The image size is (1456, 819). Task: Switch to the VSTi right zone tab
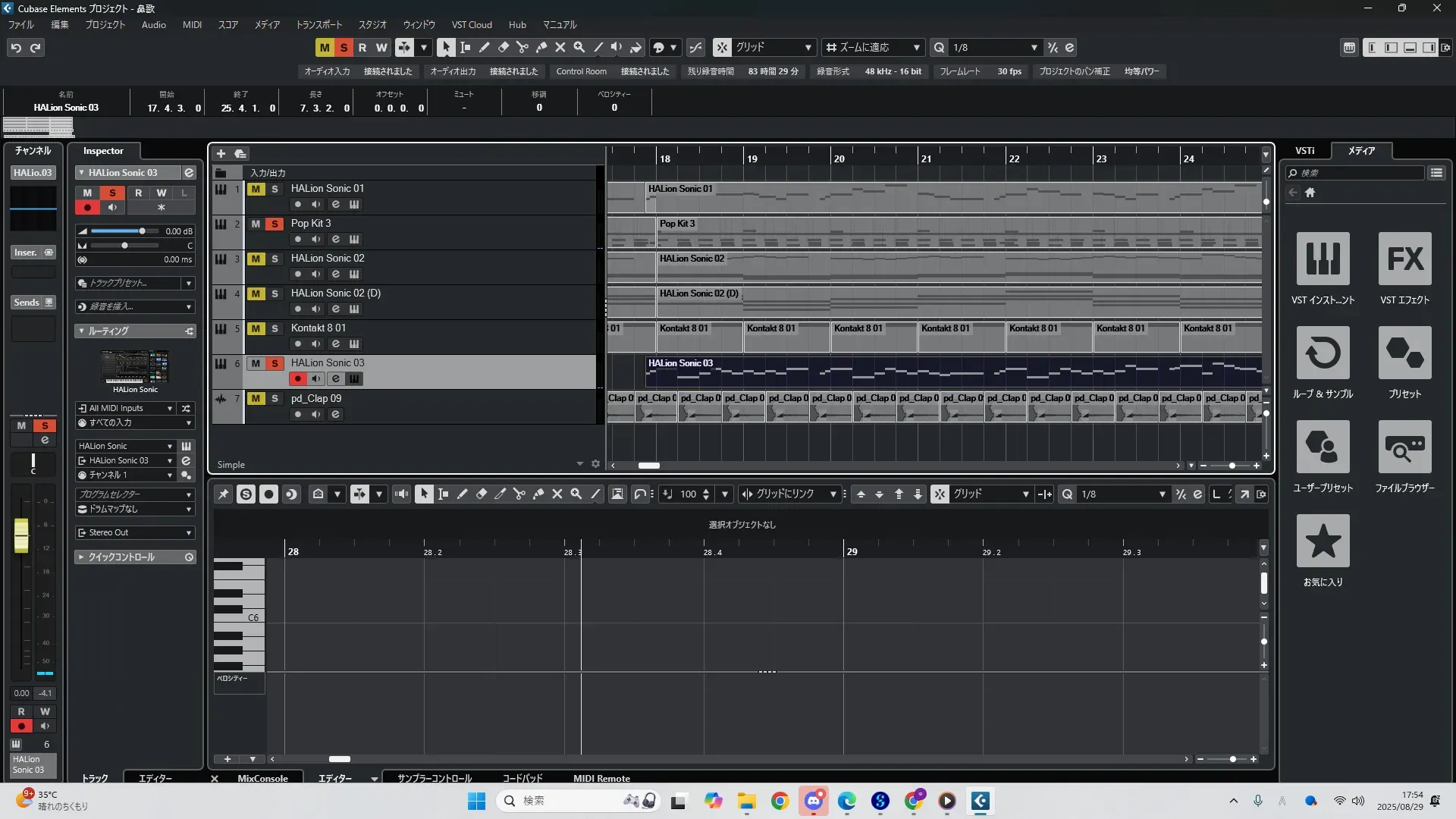click(1304, 150)
